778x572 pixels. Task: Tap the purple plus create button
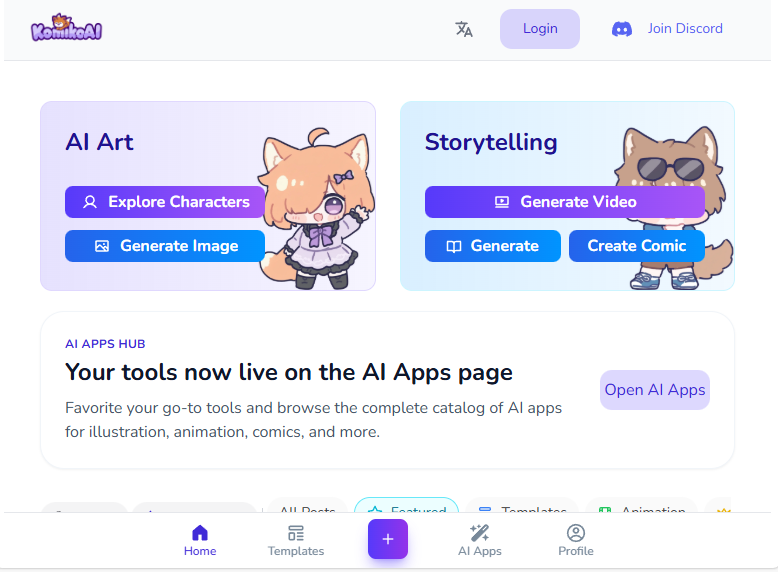(388, 539)
